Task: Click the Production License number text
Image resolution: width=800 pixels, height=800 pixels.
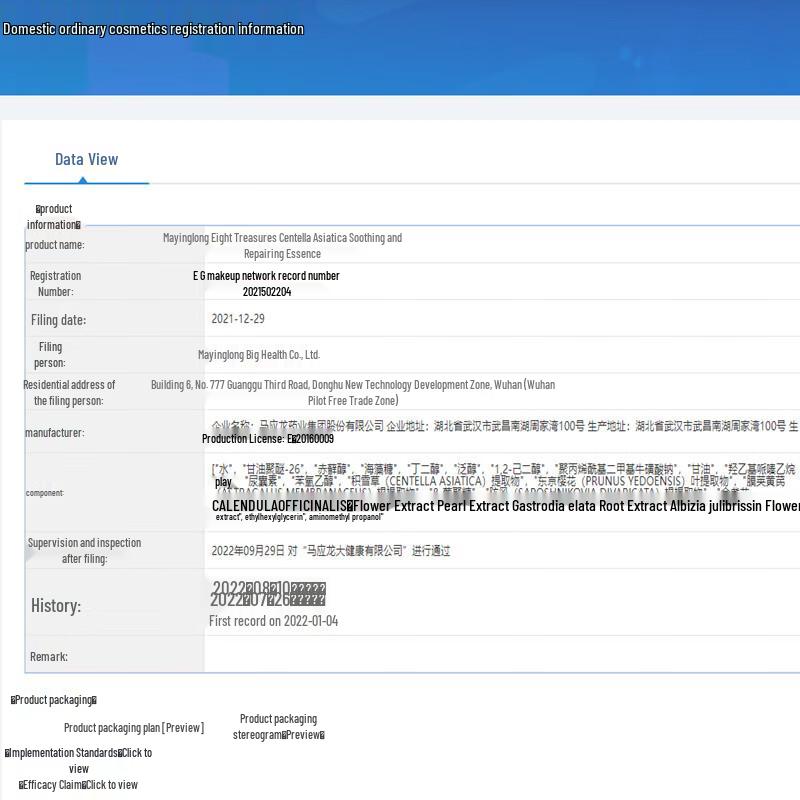Action: click(x=267, y=439)
